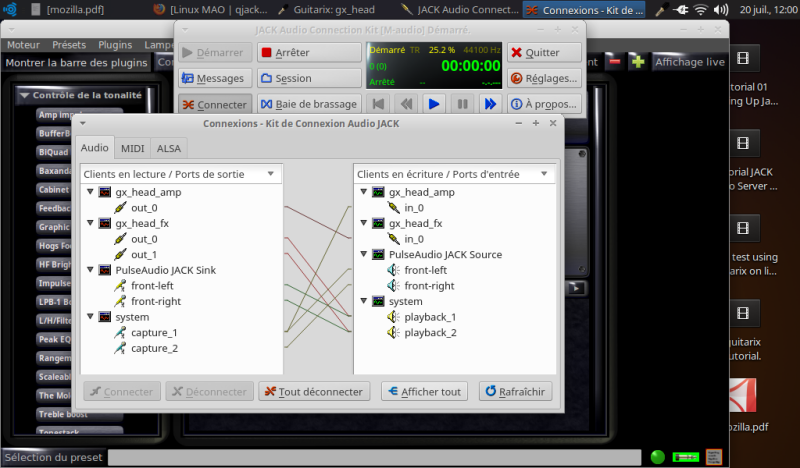Select in_0 port of input gx_head_fx
The height and width of the screenshot is (468, 800).
(414, 239)
